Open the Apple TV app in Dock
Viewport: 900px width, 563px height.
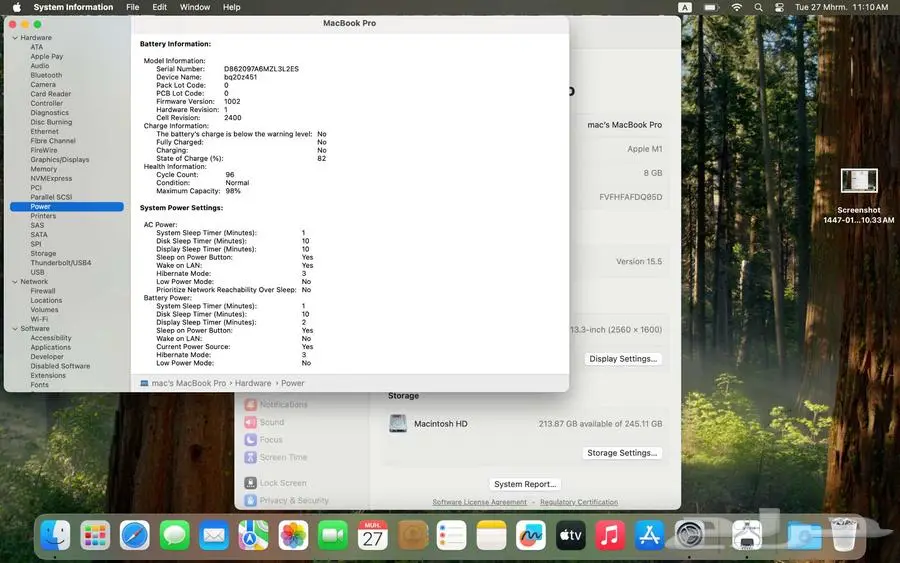tap(571, 535)
